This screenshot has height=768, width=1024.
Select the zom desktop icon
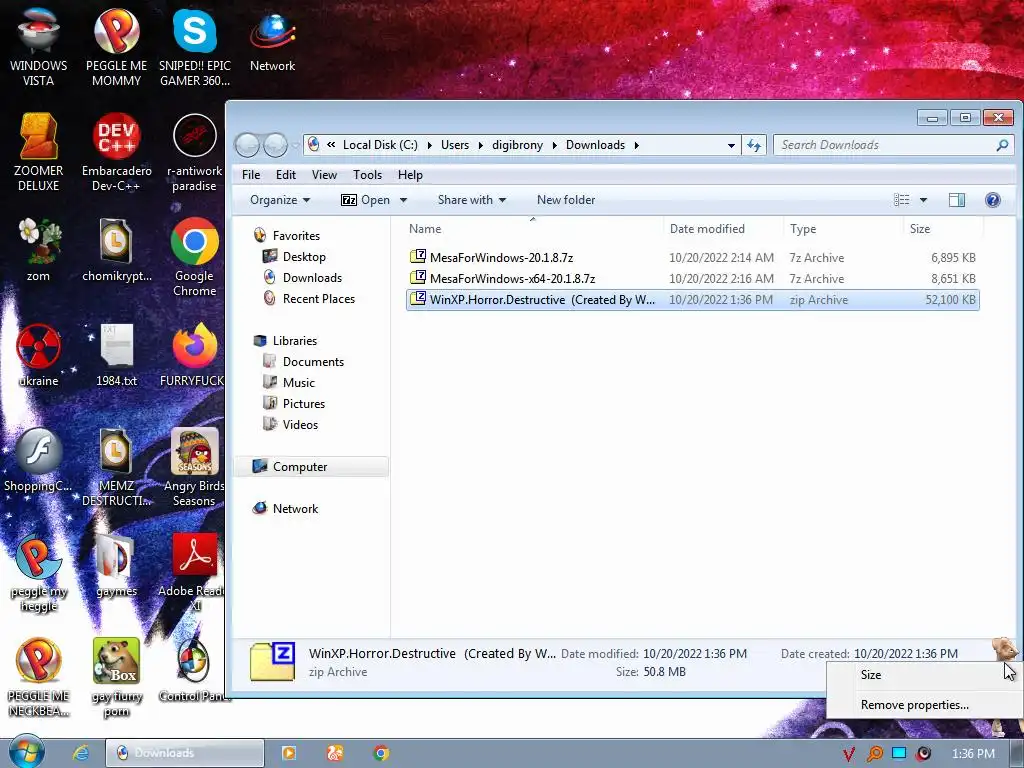click(39, 249)
